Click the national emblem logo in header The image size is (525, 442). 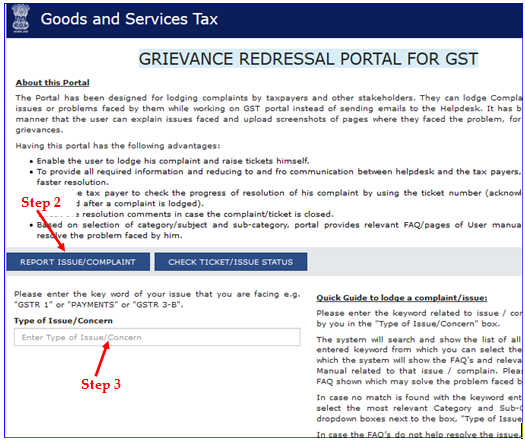(x=20, y=18)
